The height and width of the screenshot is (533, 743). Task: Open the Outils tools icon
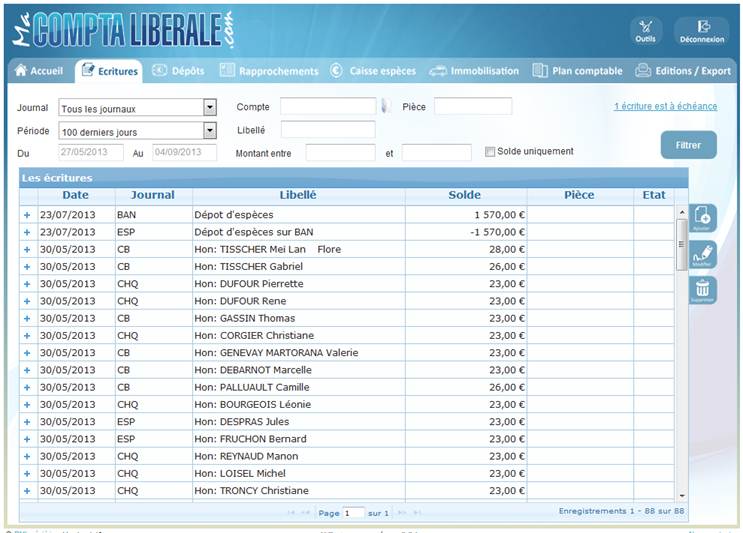tap(645, 31)
